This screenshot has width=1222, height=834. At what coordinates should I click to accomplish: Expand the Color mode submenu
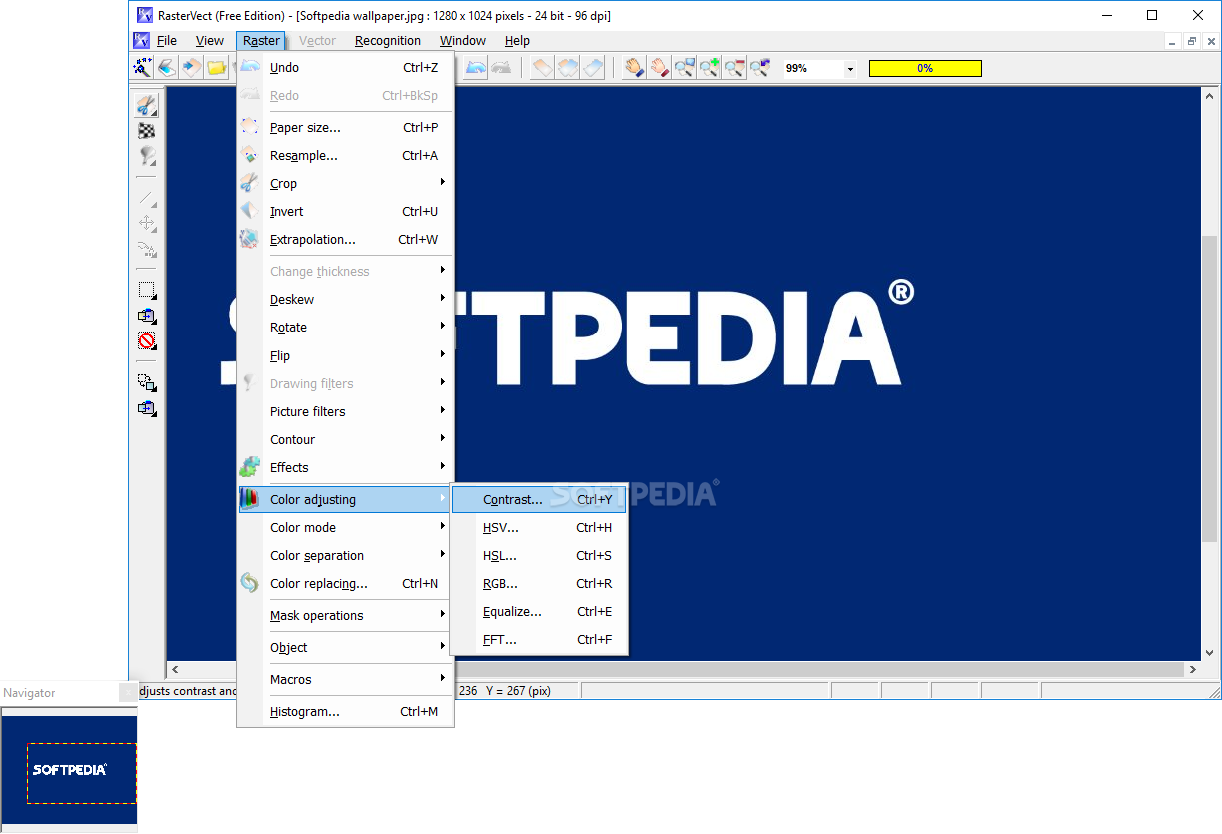pos(345,528)
